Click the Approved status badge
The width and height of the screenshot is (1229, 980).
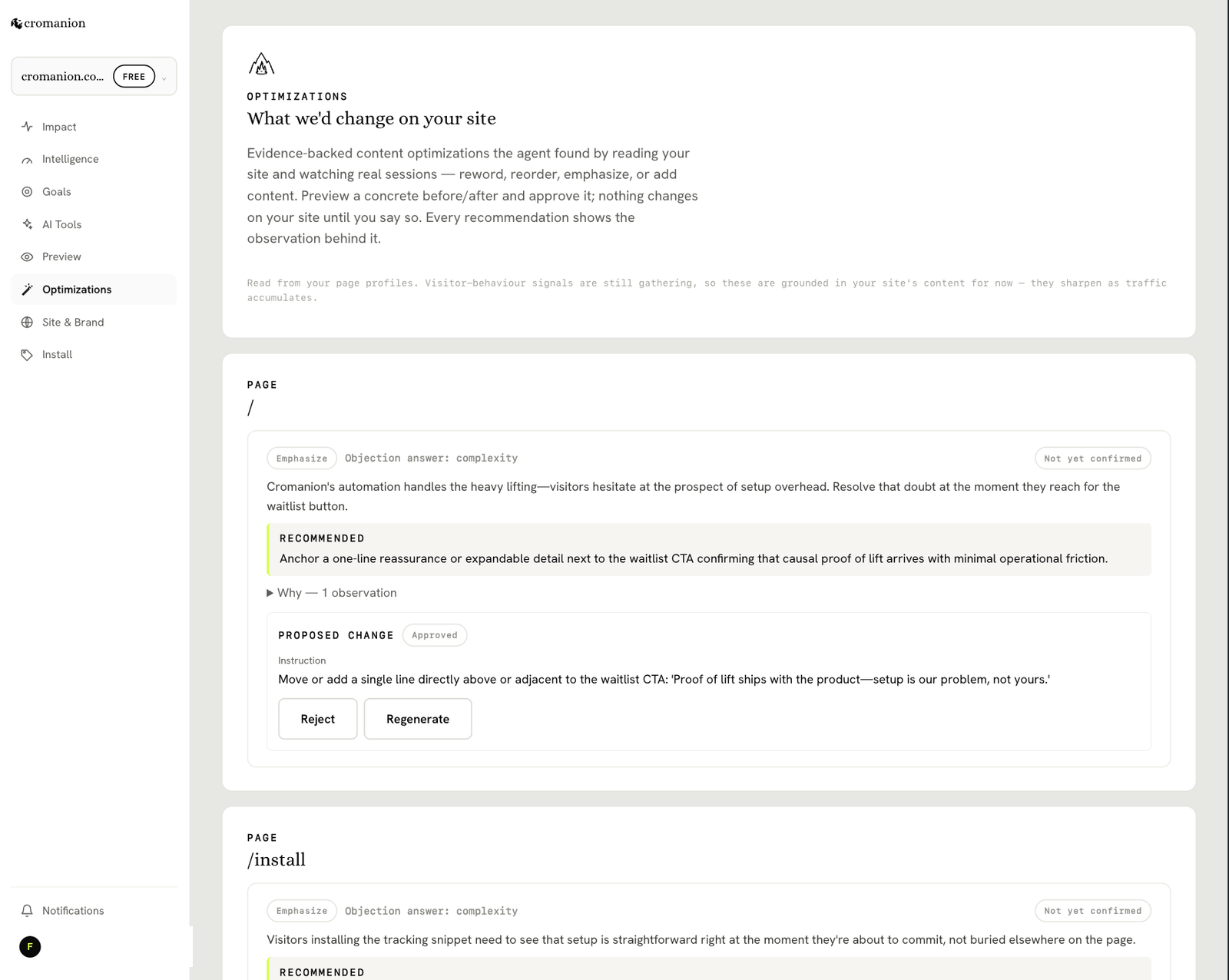coord(435,635)
